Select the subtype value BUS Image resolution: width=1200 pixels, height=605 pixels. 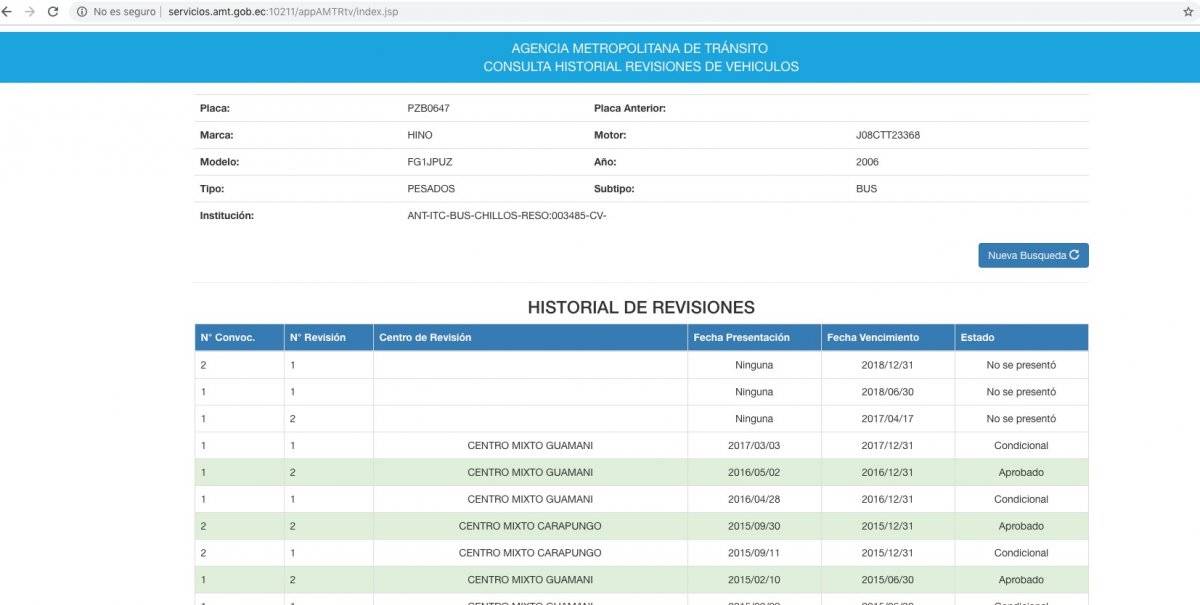click(866, 189)
